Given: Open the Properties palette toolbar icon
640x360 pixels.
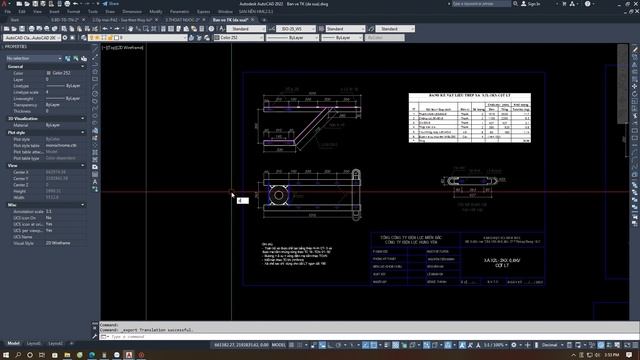Looking at the screenshot, I should 163,29.
